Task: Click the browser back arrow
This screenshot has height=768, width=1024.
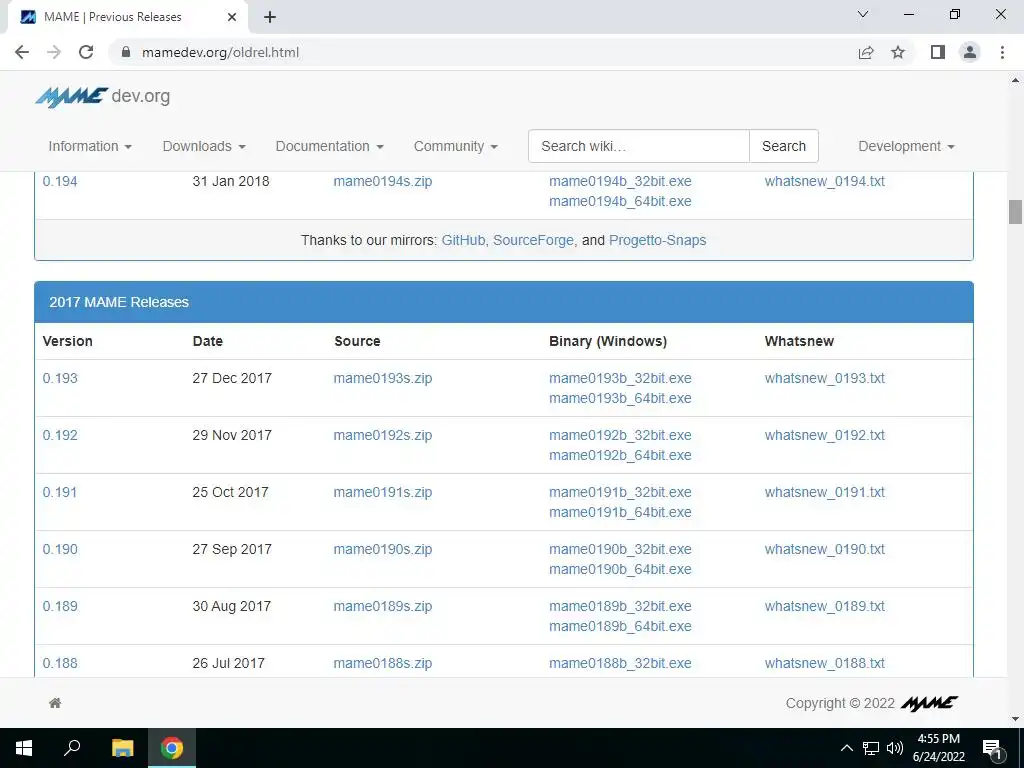Action: 22,52
